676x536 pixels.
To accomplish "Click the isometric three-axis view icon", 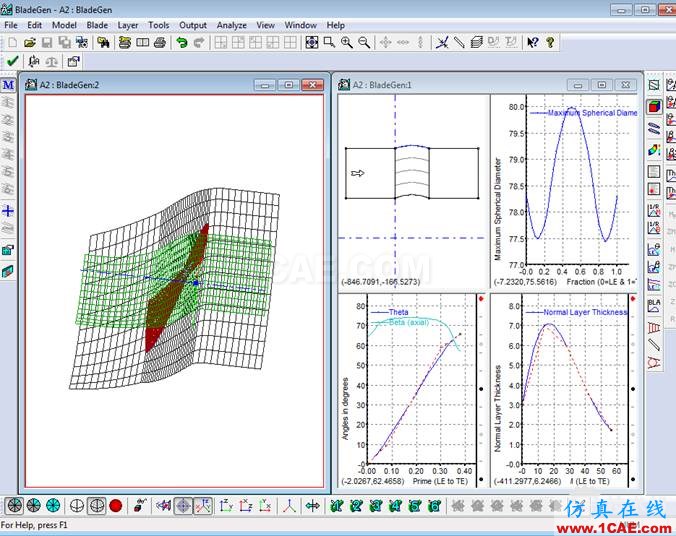I will tap(290, 505).
